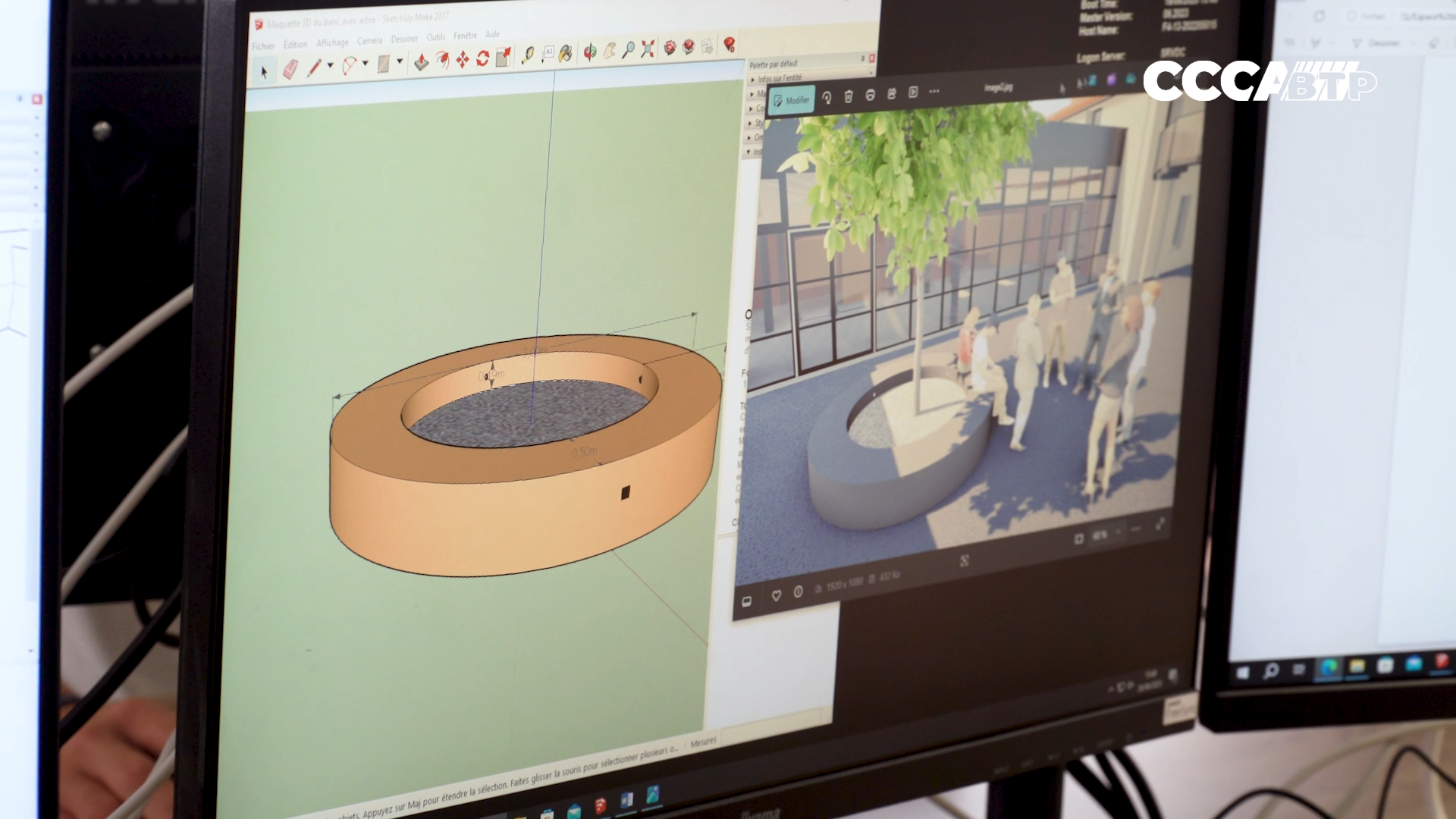Activate the Orbit camera tool

pos(589,52)
